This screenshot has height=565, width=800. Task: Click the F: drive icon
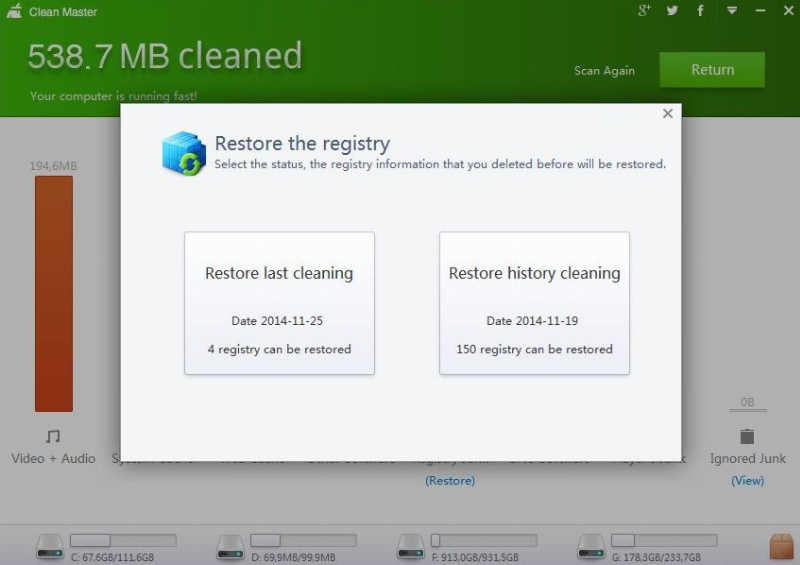(411, 546)
